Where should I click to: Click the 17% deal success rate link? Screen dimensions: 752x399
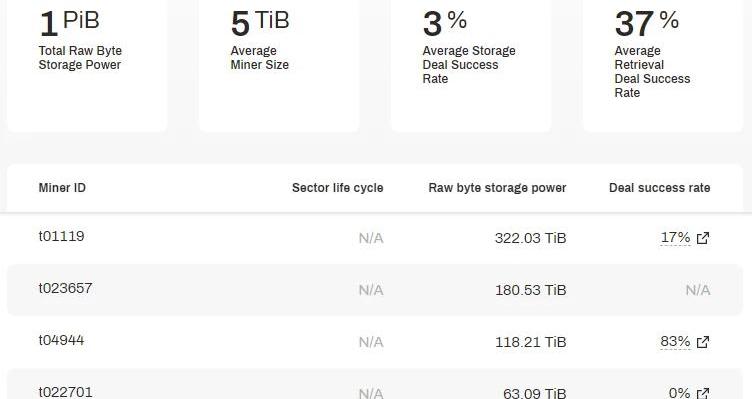tap(675, 237)
